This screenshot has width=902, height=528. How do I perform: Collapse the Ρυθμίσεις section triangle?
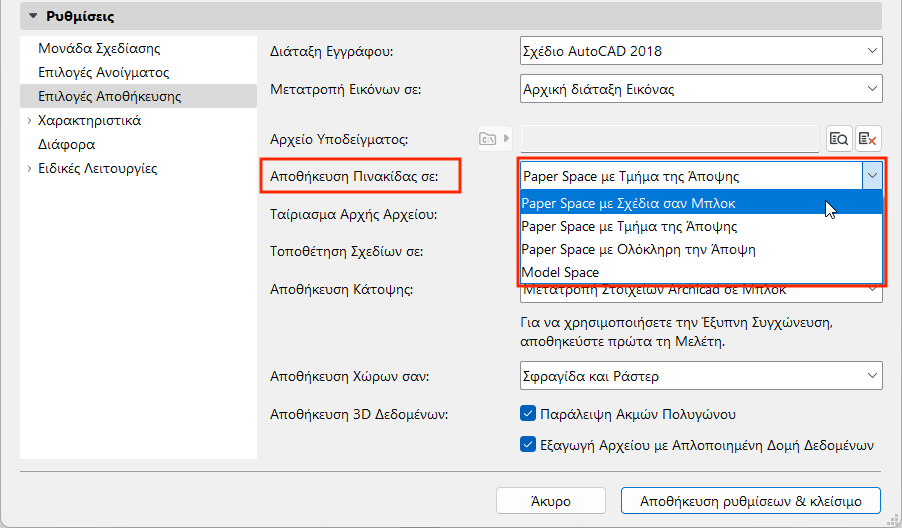[33, 16]
